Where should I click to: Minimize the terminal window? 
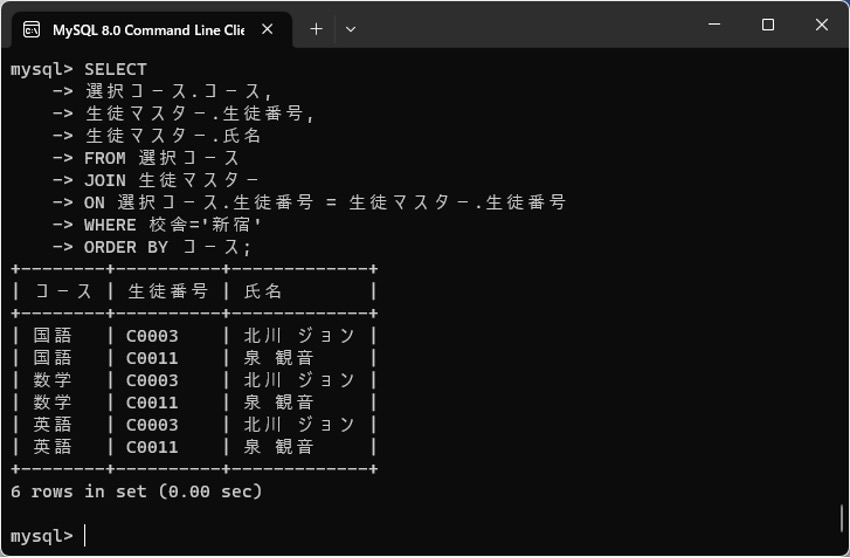click(x=714, y=24)
